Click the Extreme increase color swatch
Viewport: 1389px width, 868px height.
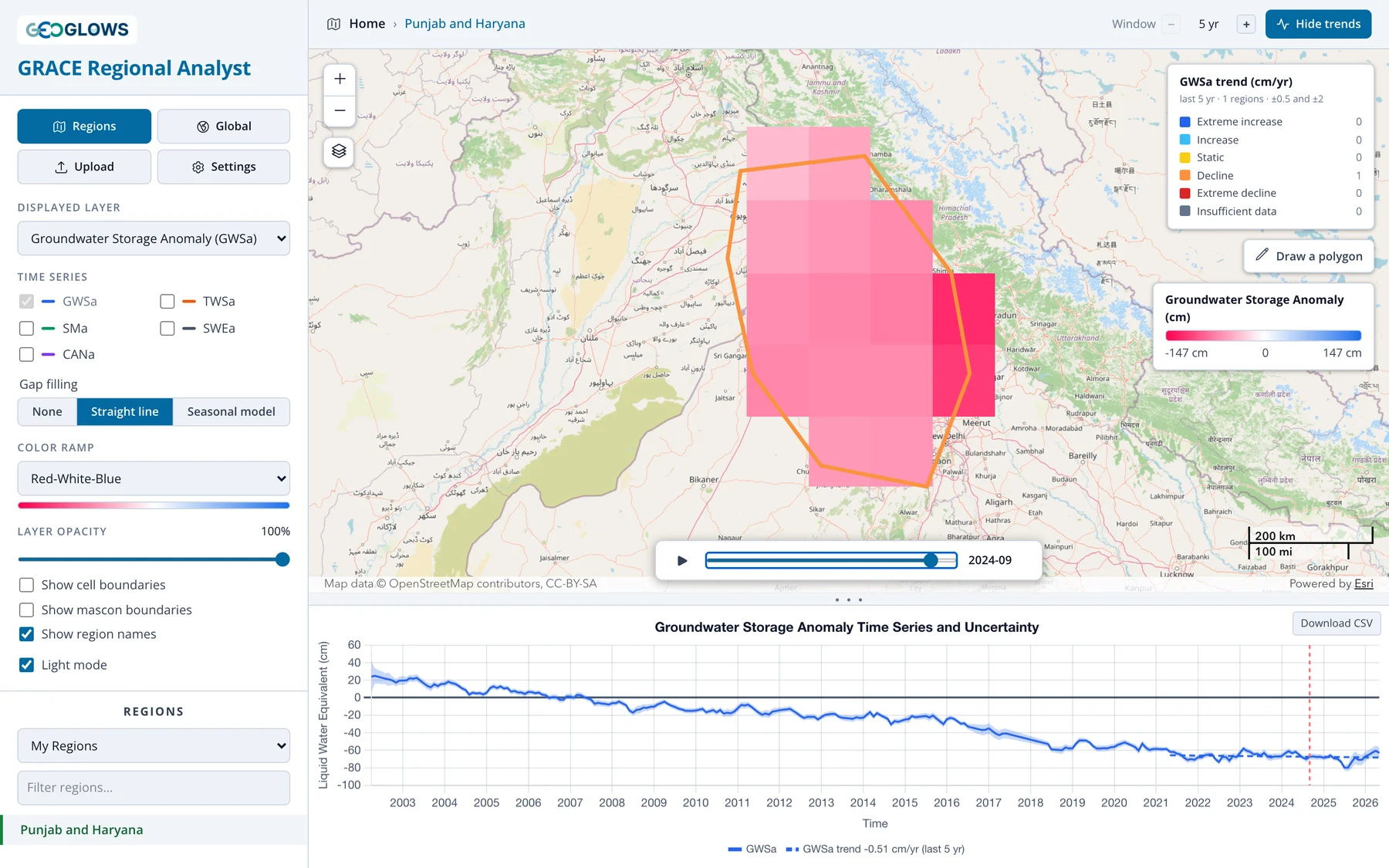(1185, 122)
